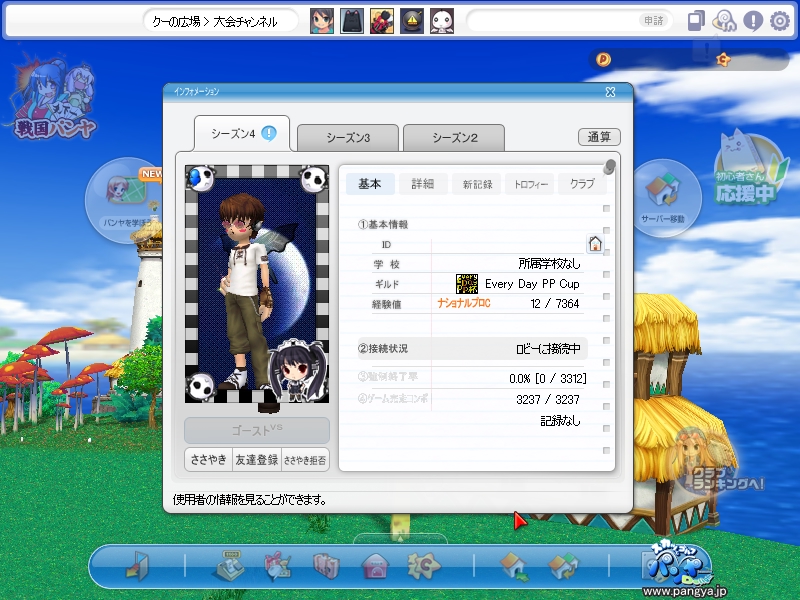The width and height of the screenshot is (800, 600).
Task: Click the '0.0% [0 / 3312]' value
Action: (x=548, y=378)
